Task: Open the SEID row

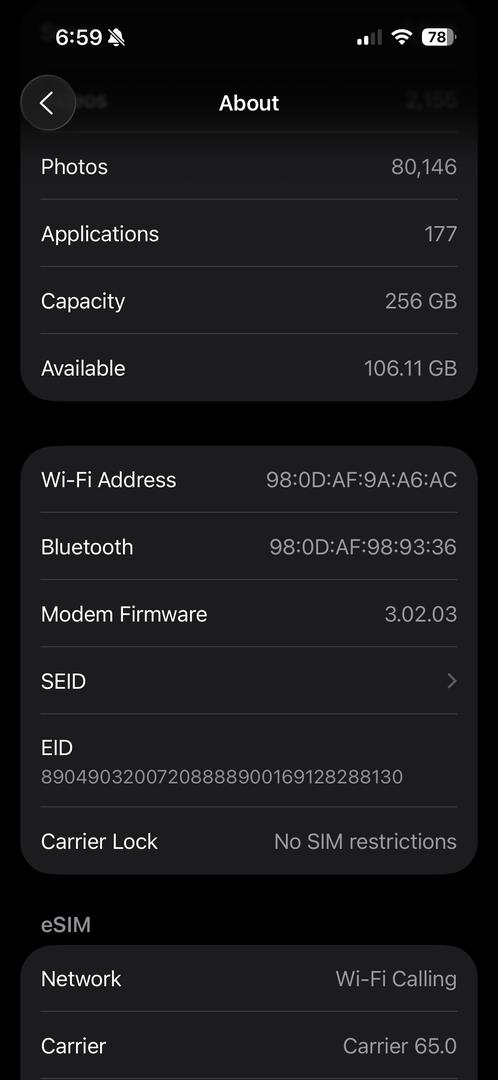Action: click(249, 681)
